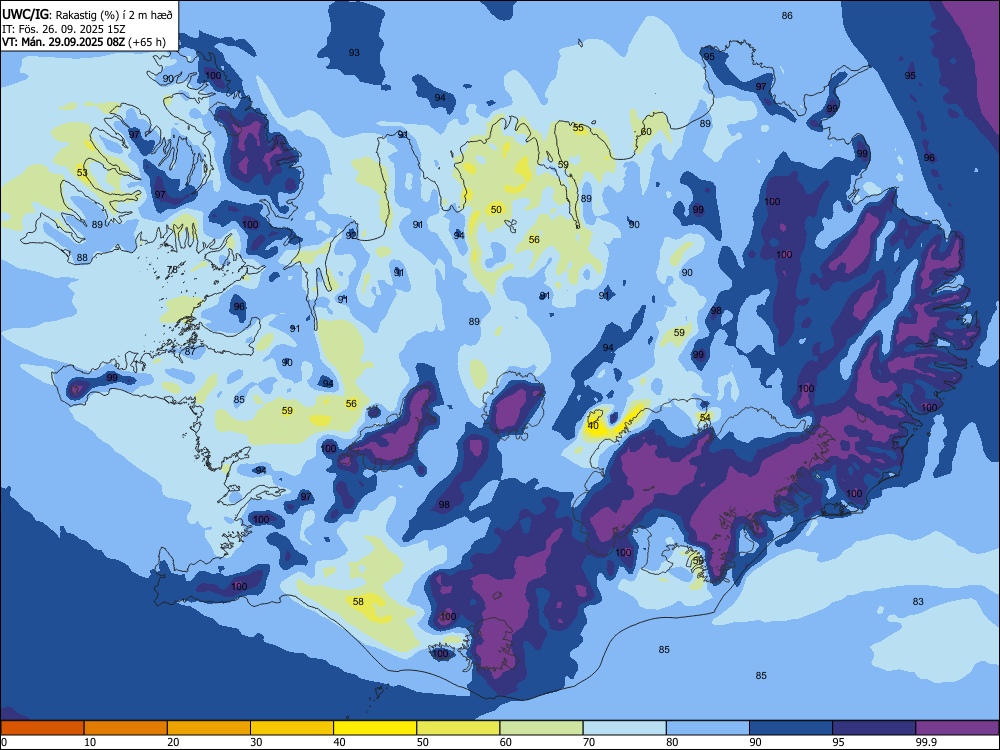This screenshot has height=750, width=1000.
Task: Select the amber 20–30 legend swatch
Action: (x=209, y=728)
